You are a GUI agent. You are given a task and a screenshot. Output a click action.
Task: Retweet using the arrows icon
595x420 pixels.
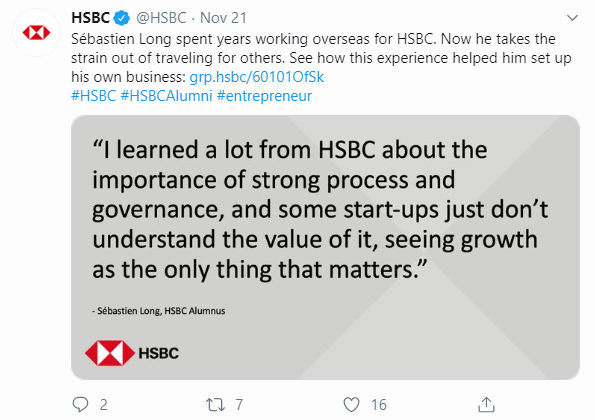point(215,405)
